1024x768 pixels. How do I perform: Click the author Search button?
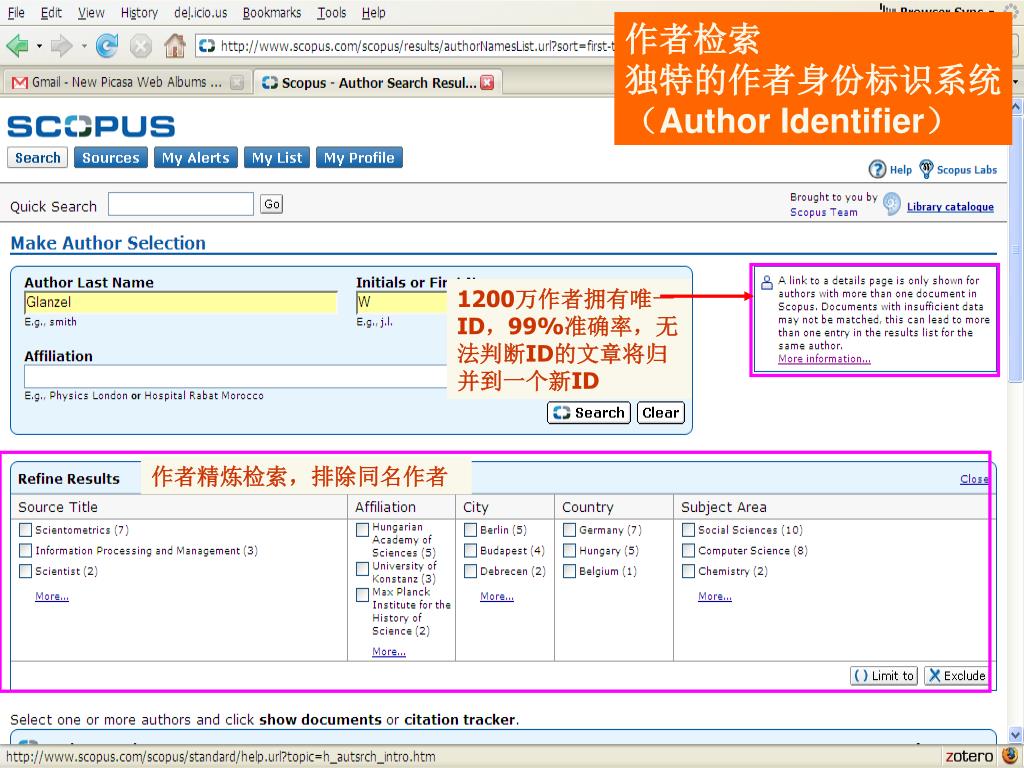coord(588,413)
